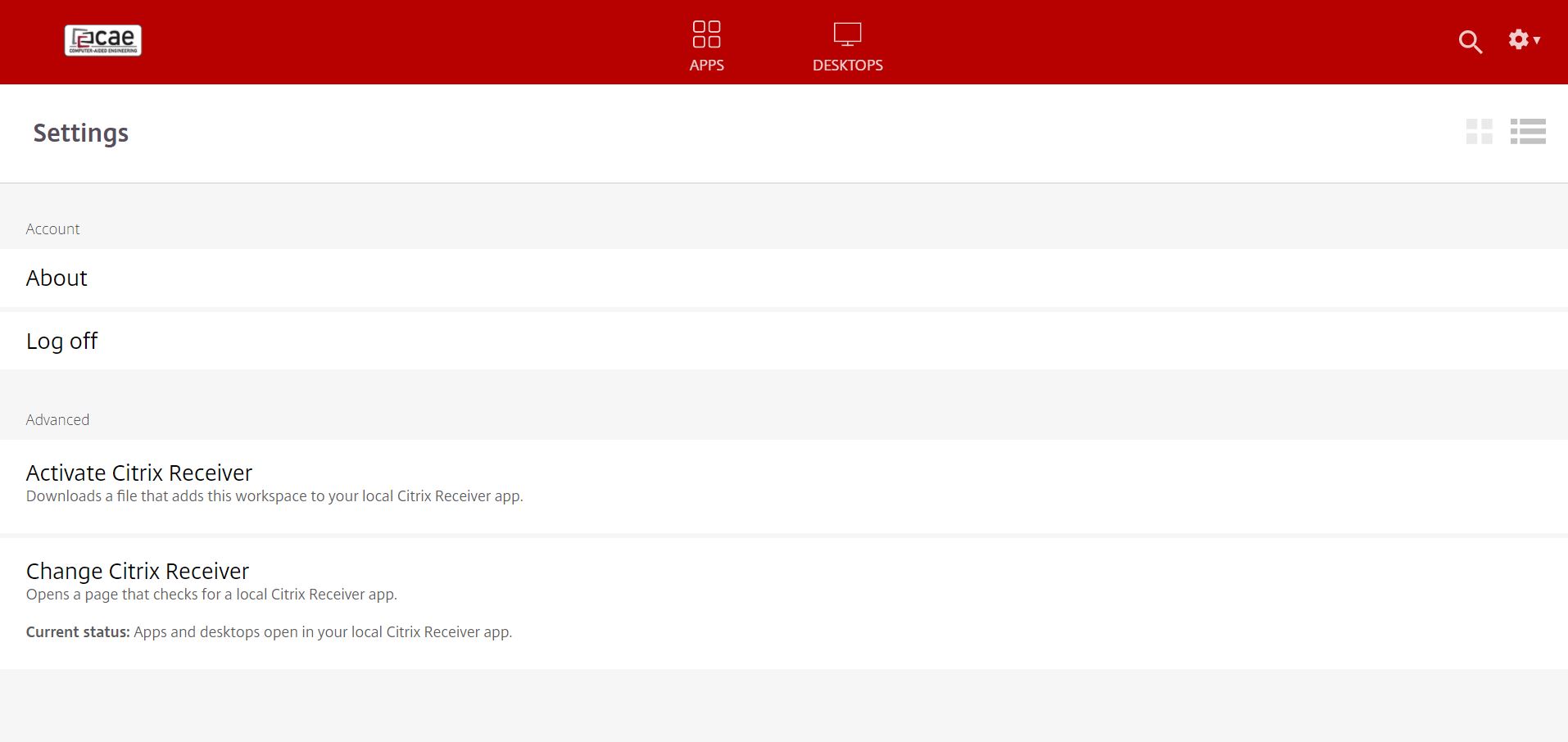Click the CAE logo in header
The height and width of the screenshot is (742, 1568).
pyautogui.click(x=103, y=40)
